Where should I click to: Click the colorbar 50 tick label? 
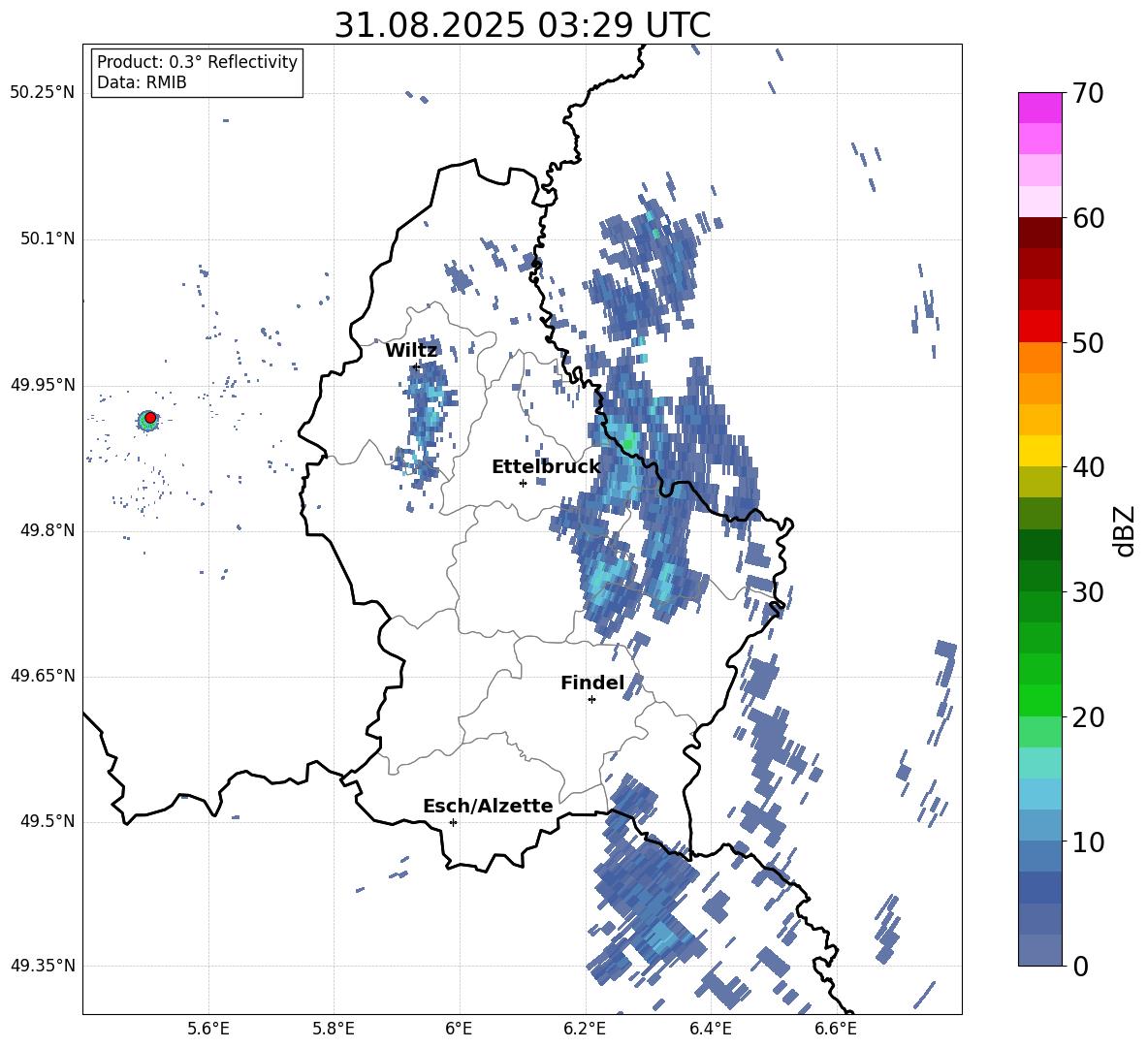point(1088,342)
